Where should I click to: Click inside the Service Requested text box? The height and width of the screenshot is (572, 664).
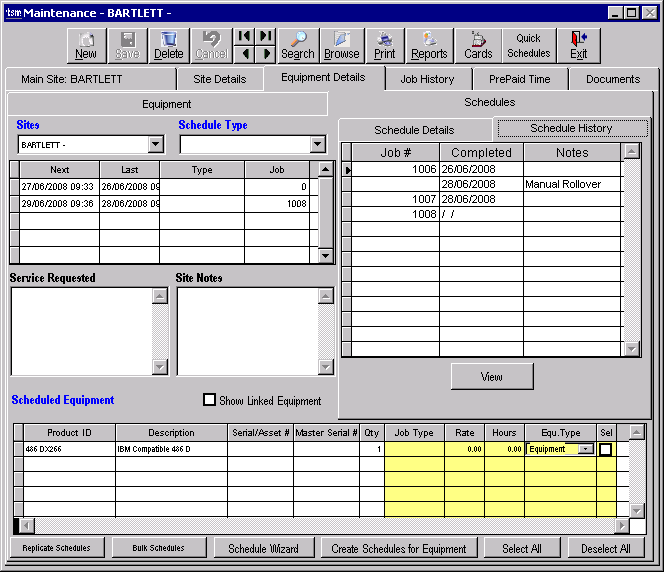pyautogui.click(x=81, y=331)
